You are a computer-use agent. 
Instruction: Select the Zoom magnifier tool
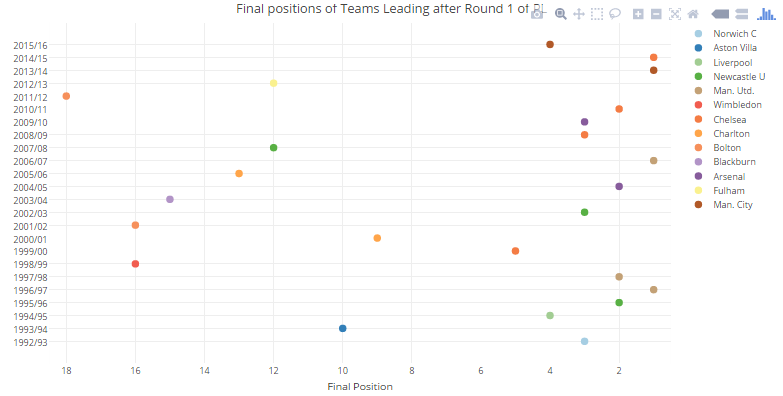pos(561,14)
